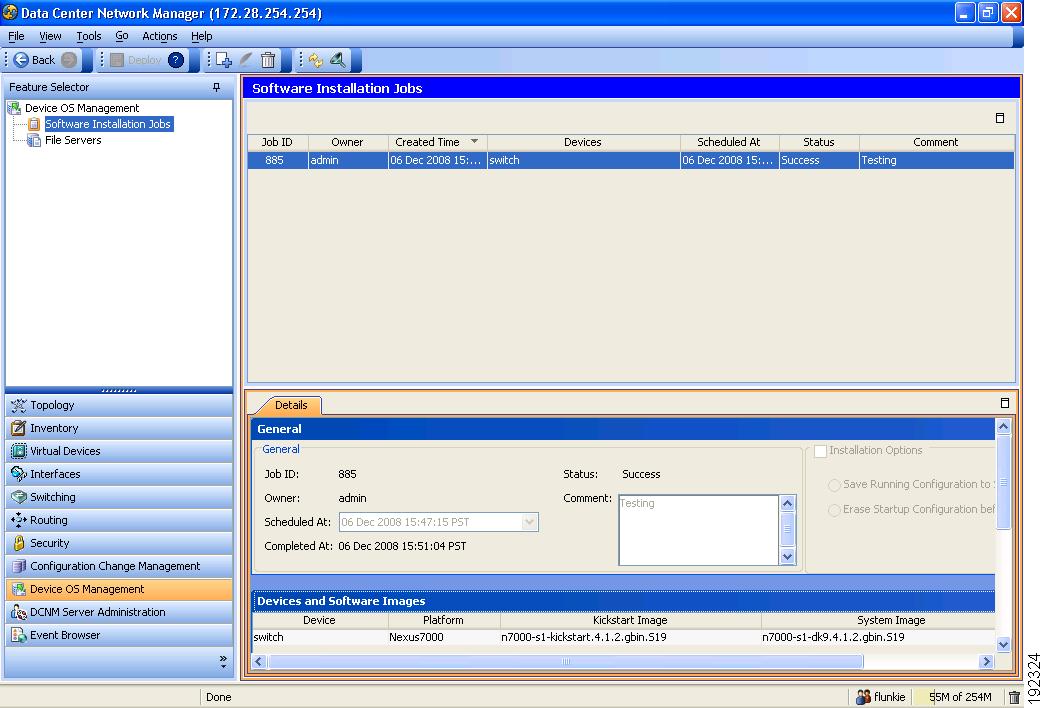Sort by Owner column header

click(x=348, y=142)
